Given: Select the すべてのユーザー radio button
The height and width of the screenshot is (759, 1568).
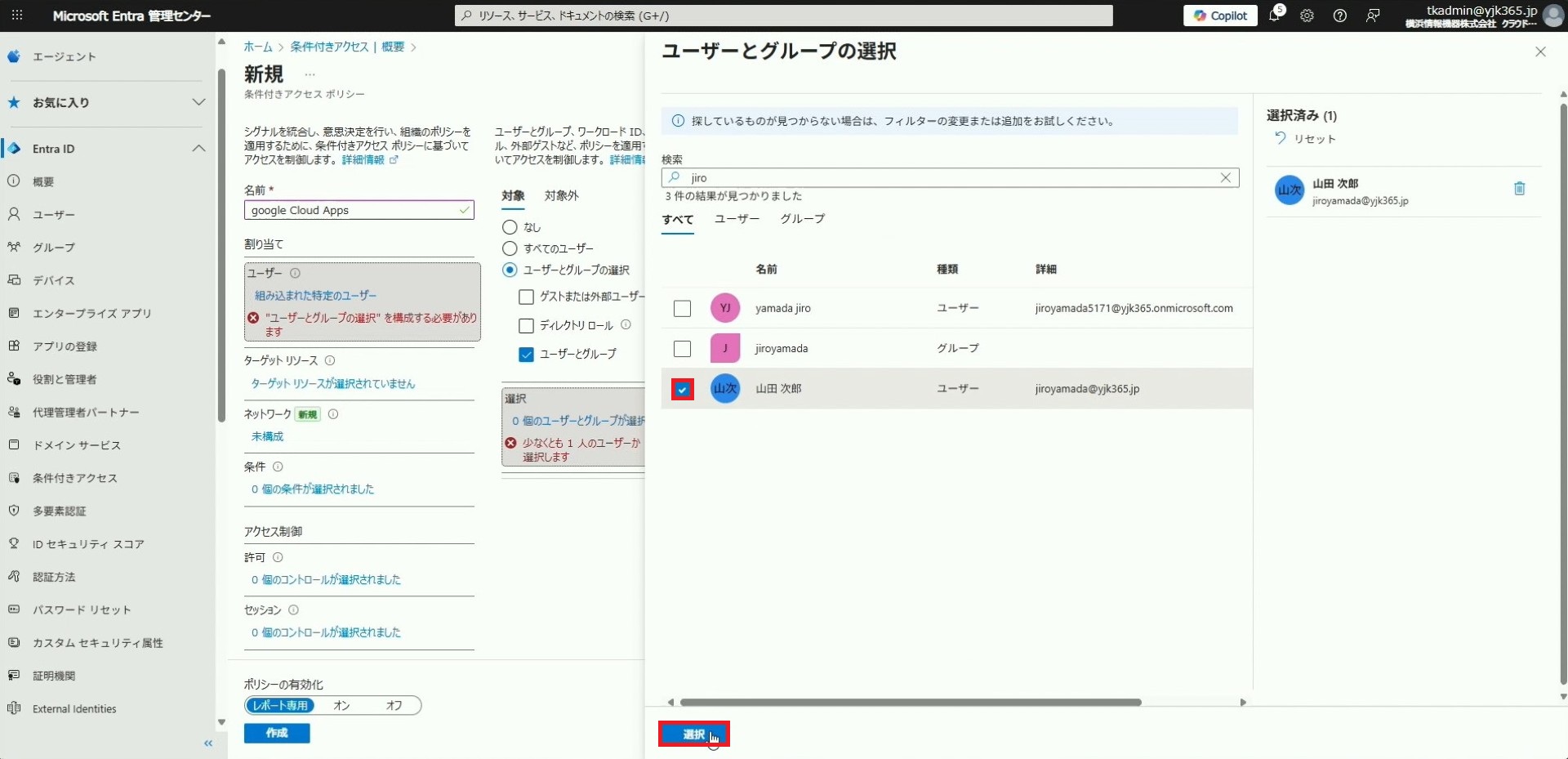Looking at the screenshot, I should pos(510,248).
